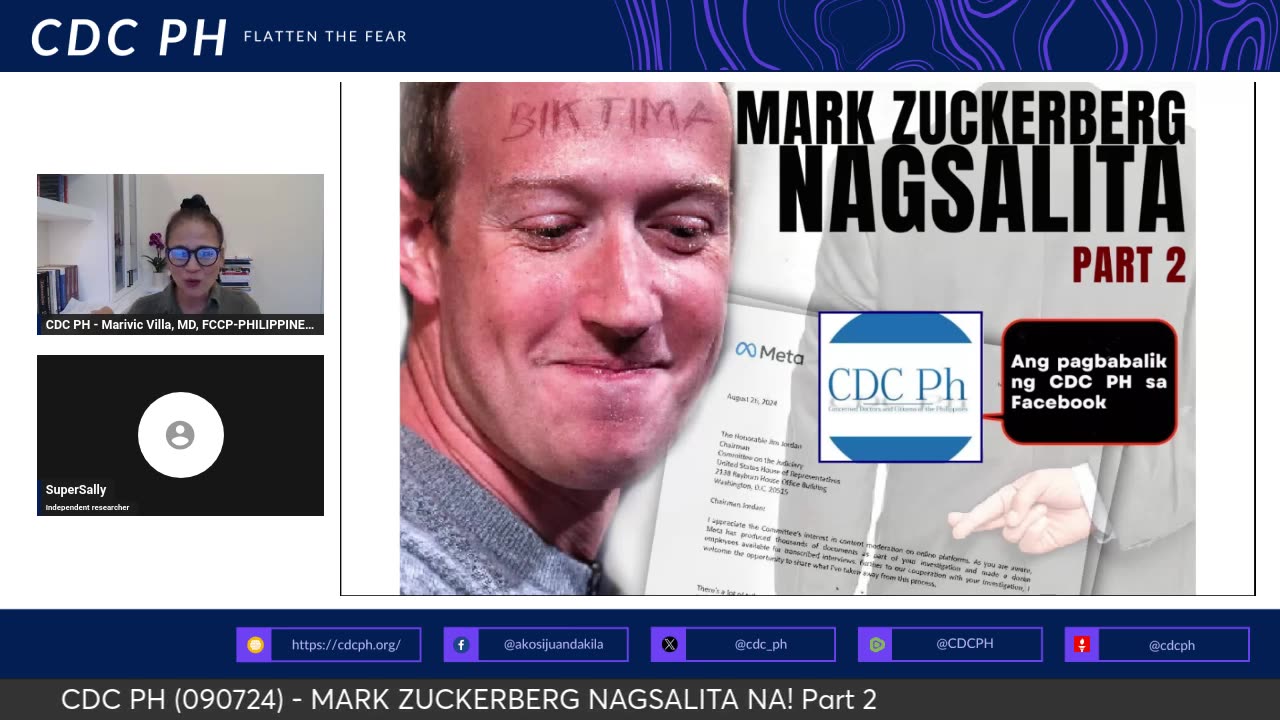Click the 'CDC PH - Marivic Villa, MD' name caption
This screenshot has height=720, width=1280.
pyautogui.click(x=180, y=325)
